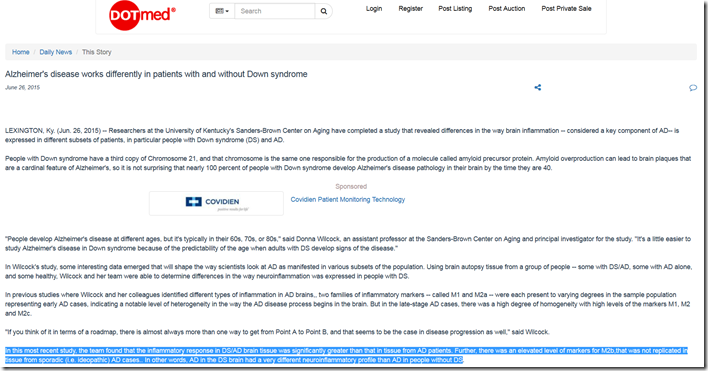Open Covidien Patient Monitoring Technology link

point(348,199)
